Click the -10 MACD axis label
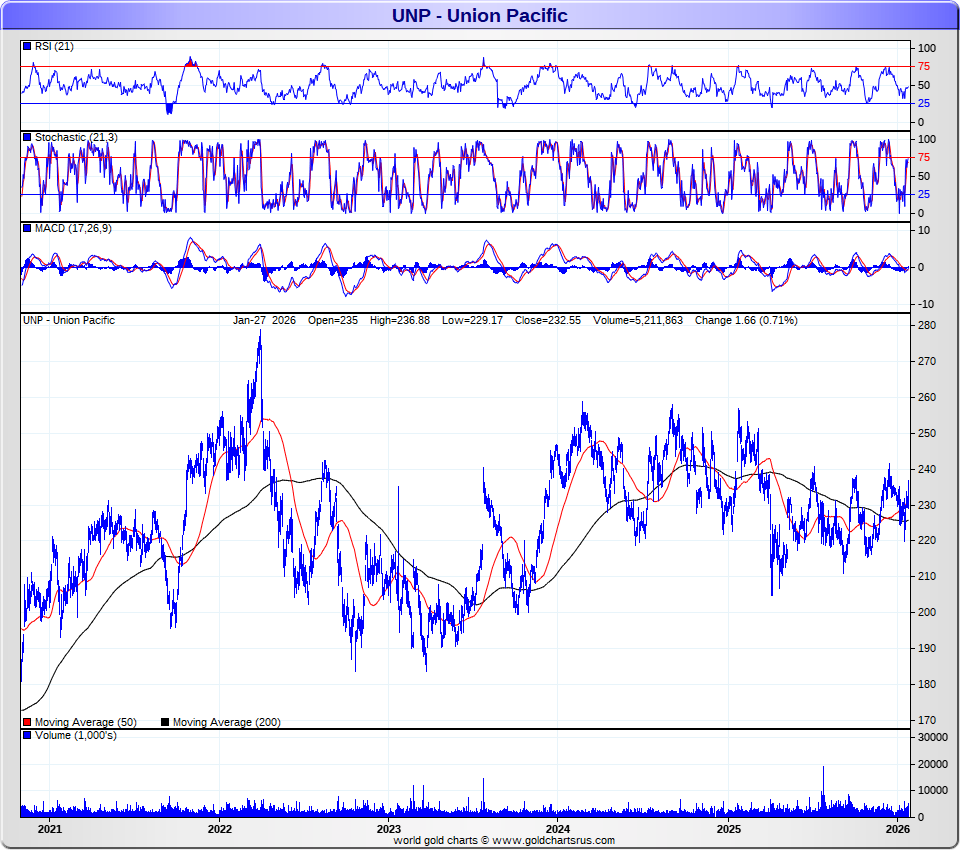The height and width of the screenshot is (850, 960). 926,304
